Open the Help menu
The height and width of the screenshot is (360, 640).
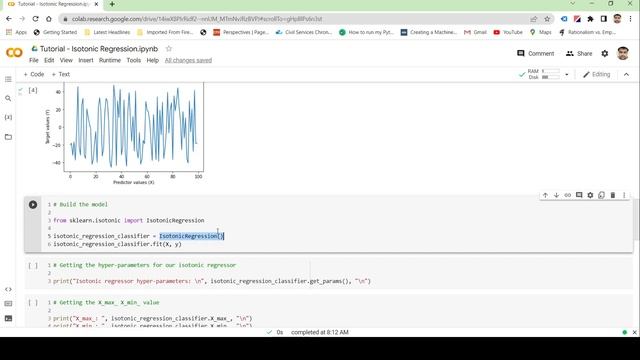153,60
